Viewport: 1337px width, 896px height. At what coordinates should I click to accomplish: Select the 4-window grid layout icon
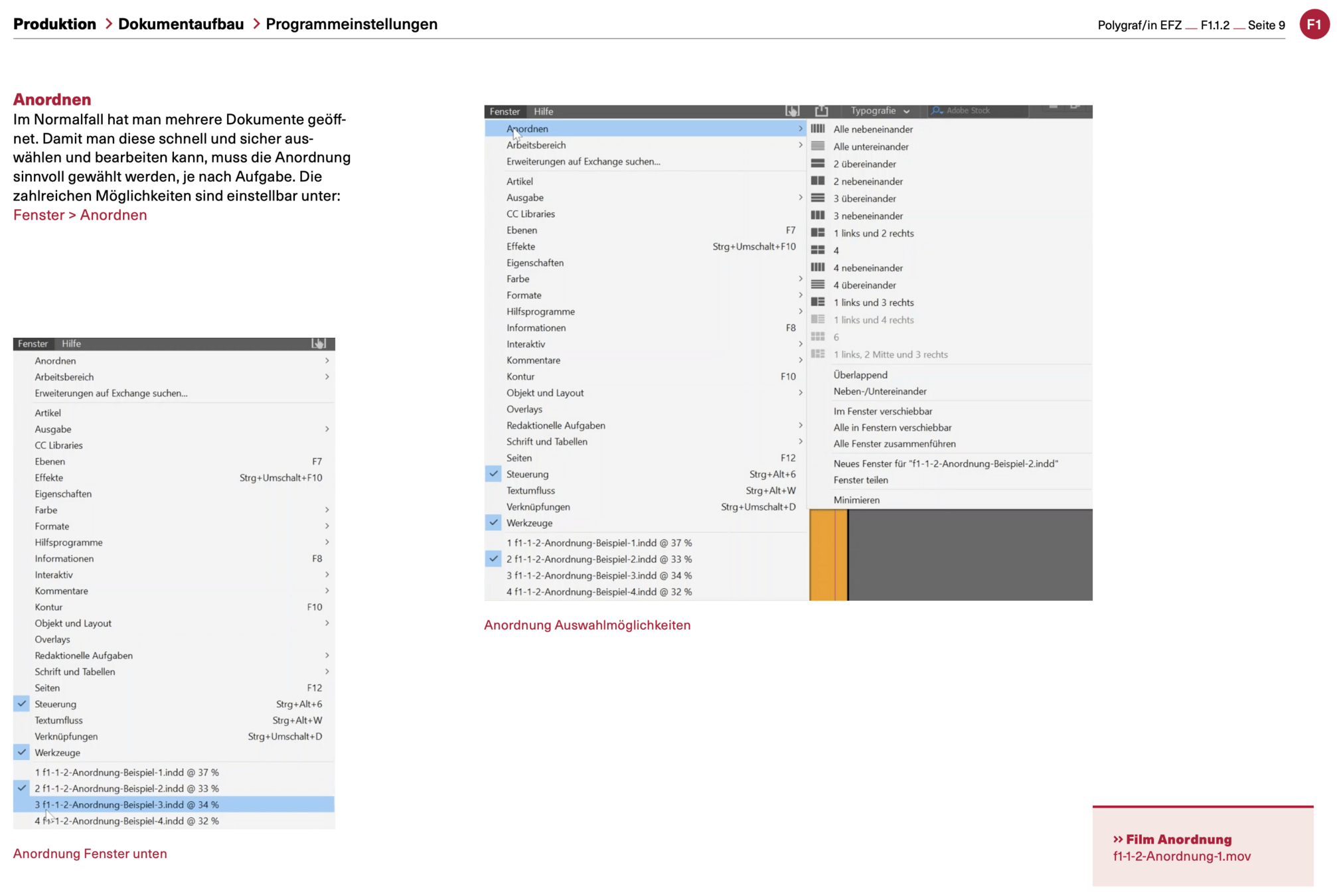818,250
